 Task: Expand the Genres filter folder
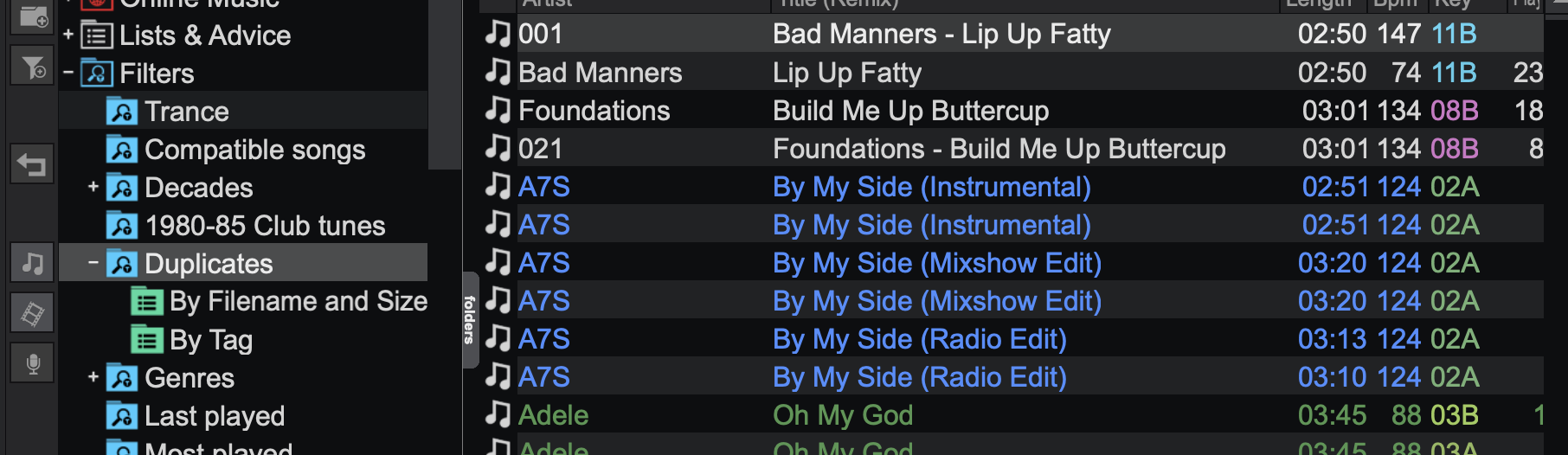tap(93, 377)
